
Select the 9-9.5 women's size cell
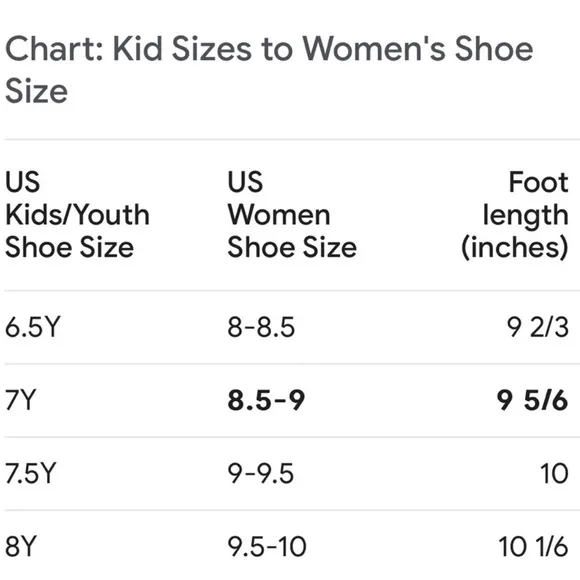(261, 473)
